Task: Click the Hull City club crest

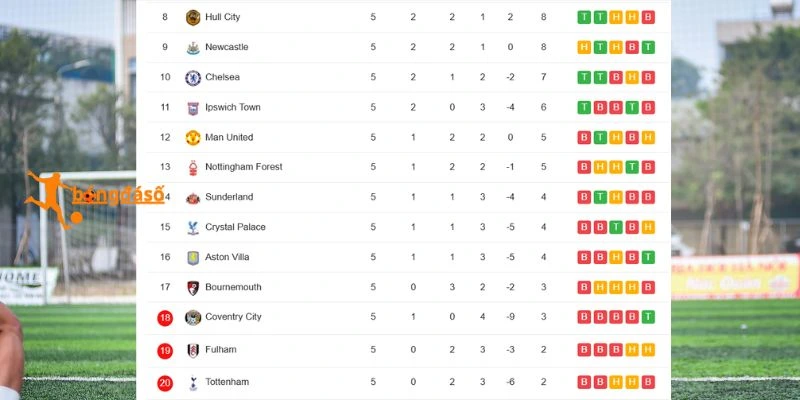Action: 193,17
